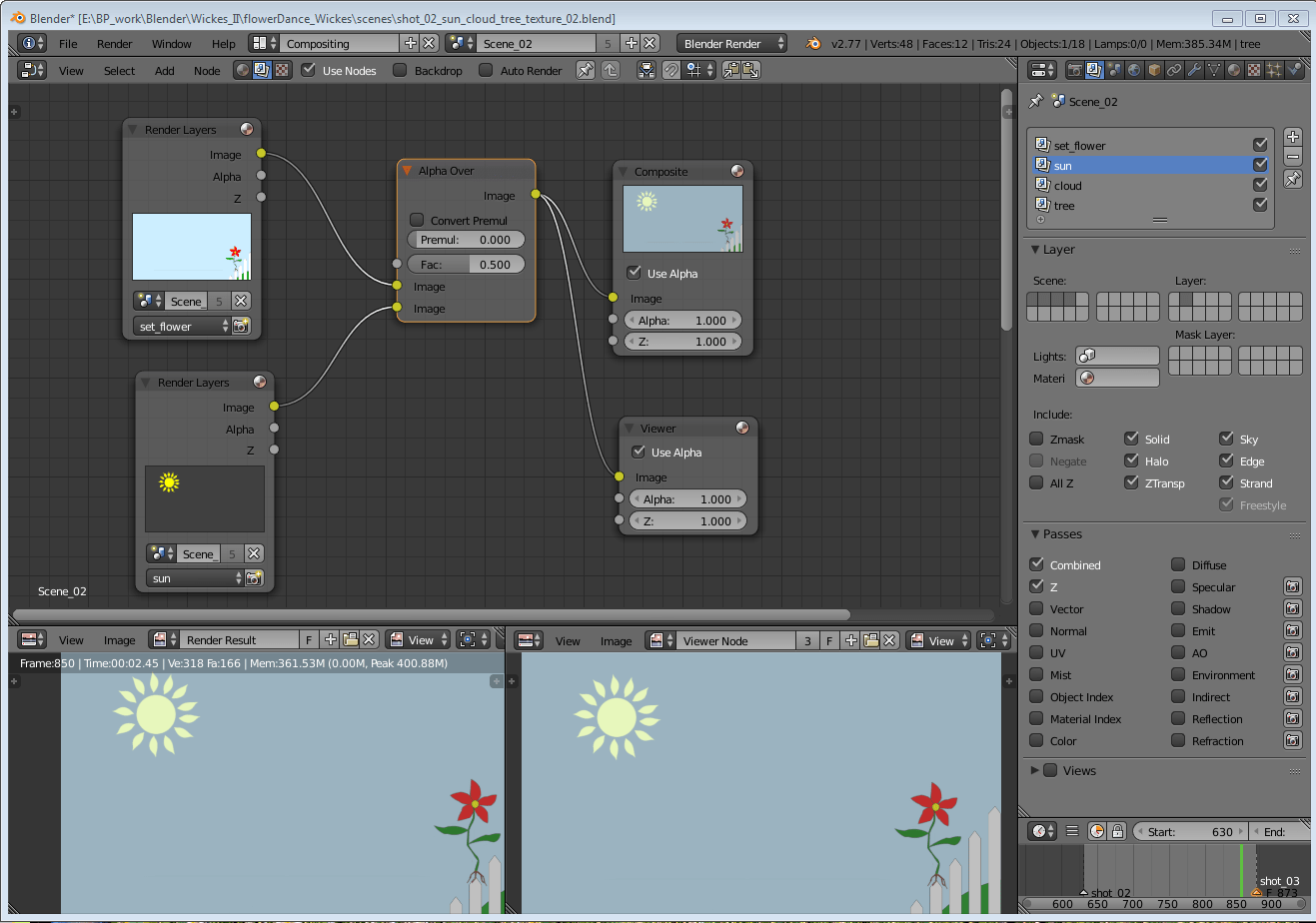Enable the Diffuse render pass
Image resolution: width=1316 pixels, height=923 pixels.
coord(1177,564)
